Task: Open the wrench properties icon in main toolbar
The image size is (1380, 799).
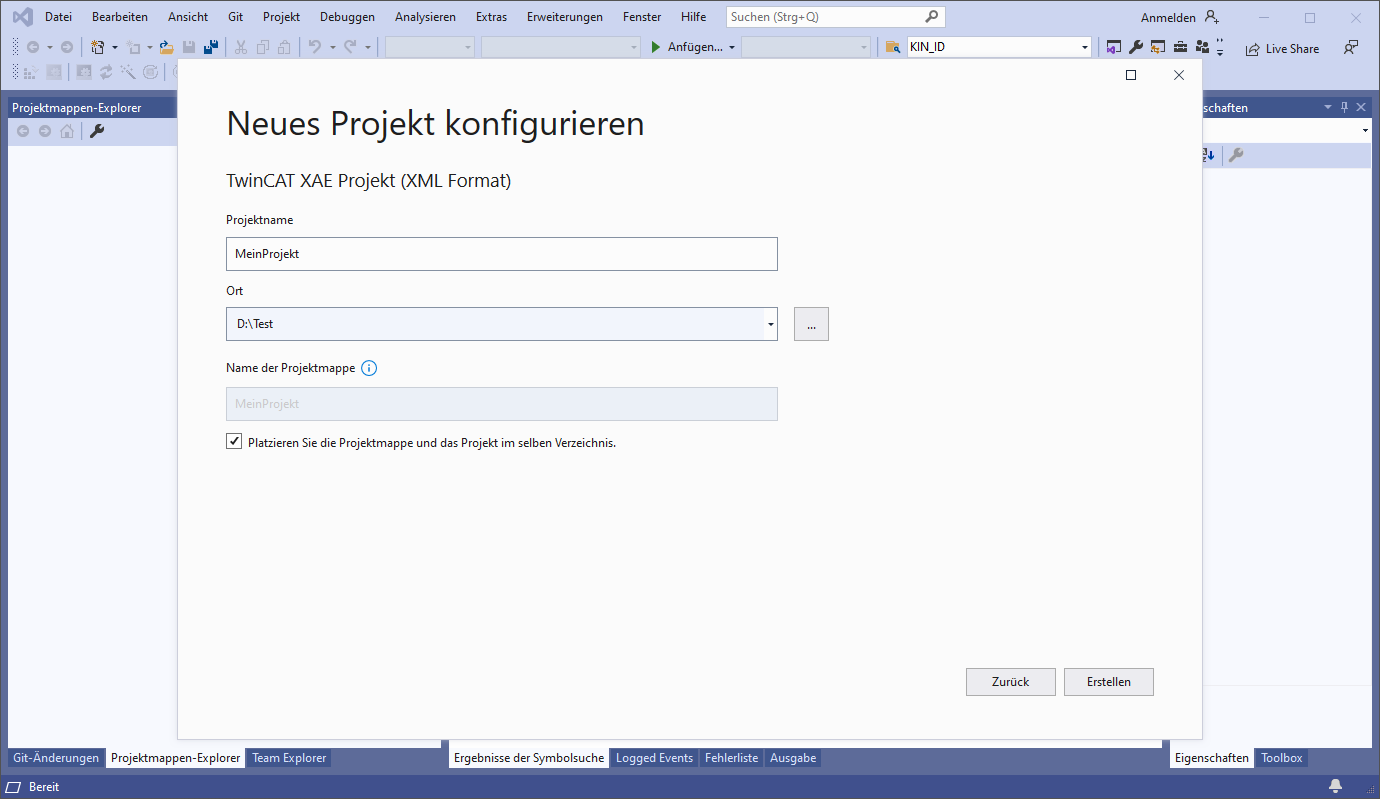Action: tap(1136, 47)
